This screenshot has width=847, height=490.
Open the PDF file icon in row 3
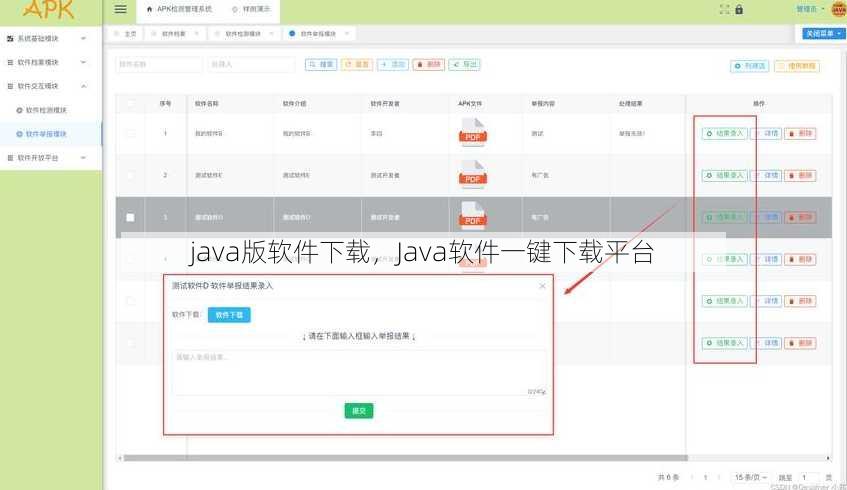pyautogui.click(x=473, y=216)
